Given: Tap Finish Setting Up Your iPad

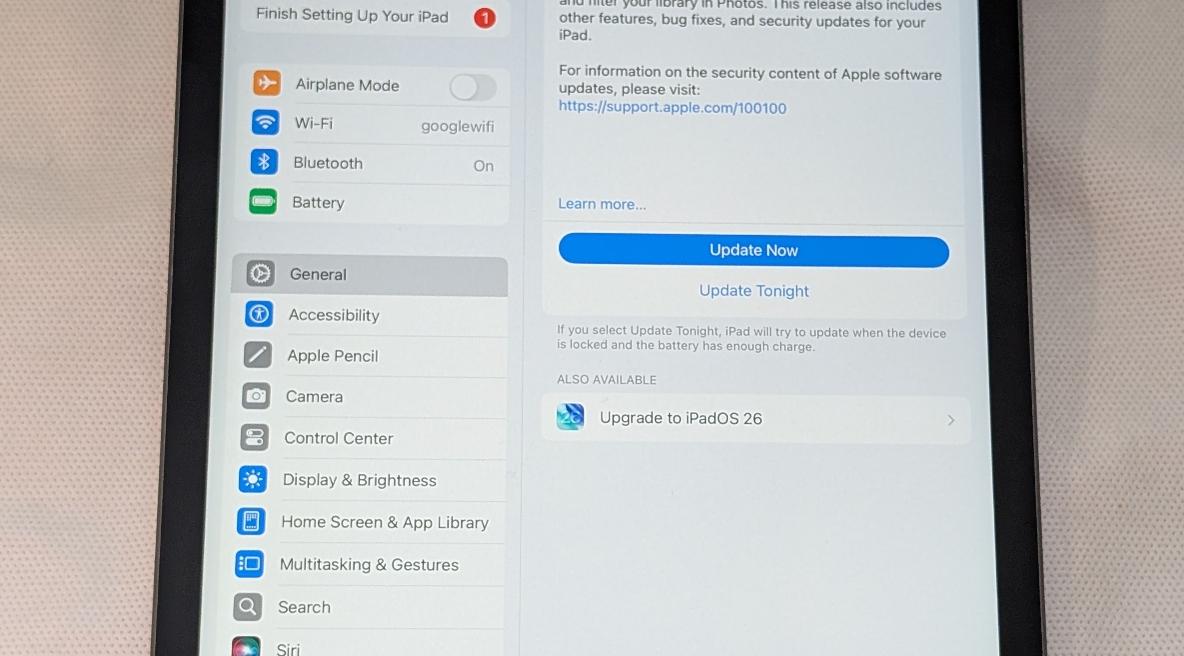Looking at the screenshot, I should pos(375,16).
